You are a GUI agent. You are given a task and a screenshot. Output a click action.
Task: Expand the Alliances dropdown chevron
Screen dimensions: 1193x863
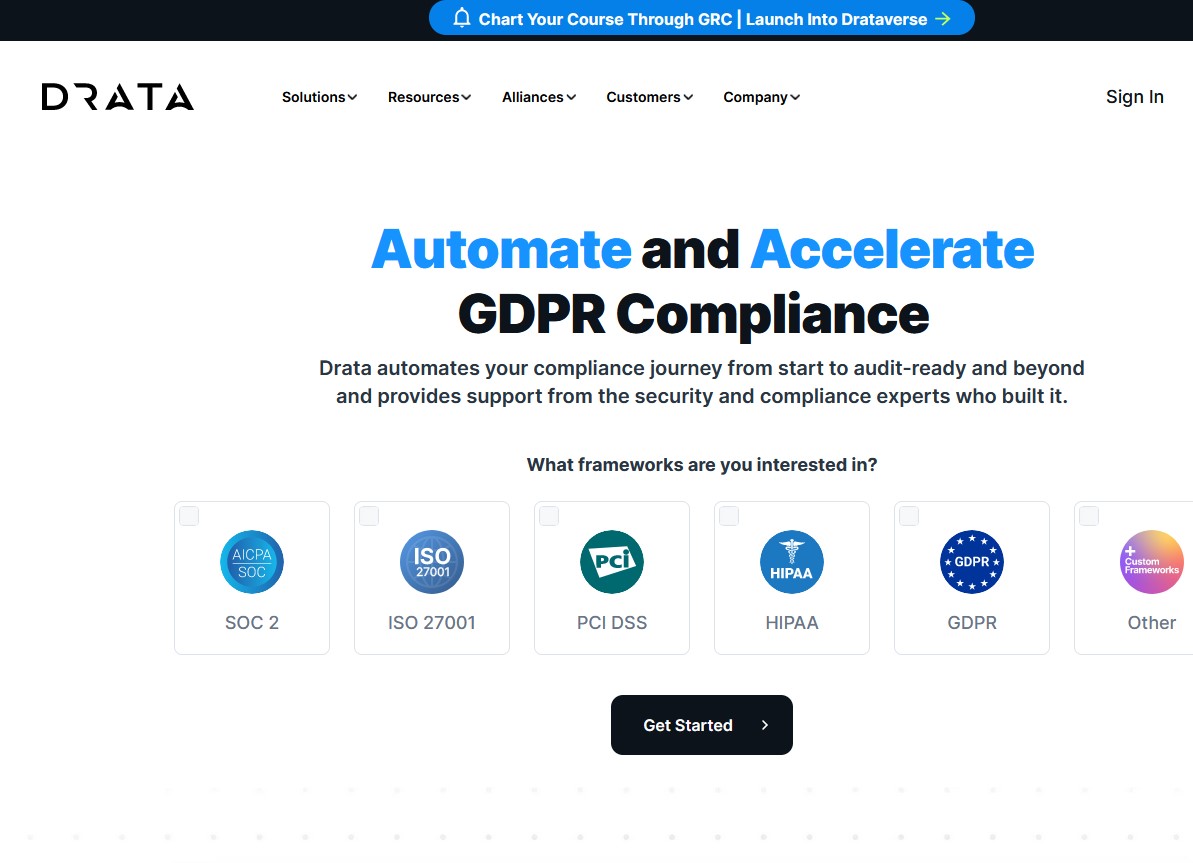click(x=571, y=97)
